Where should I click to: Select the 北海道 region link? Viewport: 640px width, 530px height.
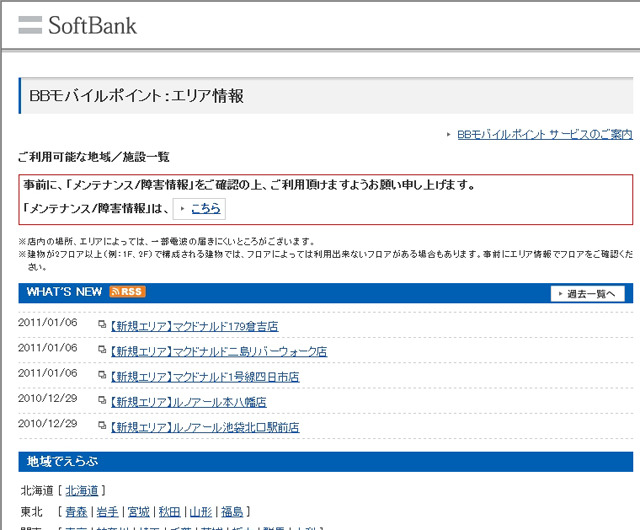[x=82, y=490]
